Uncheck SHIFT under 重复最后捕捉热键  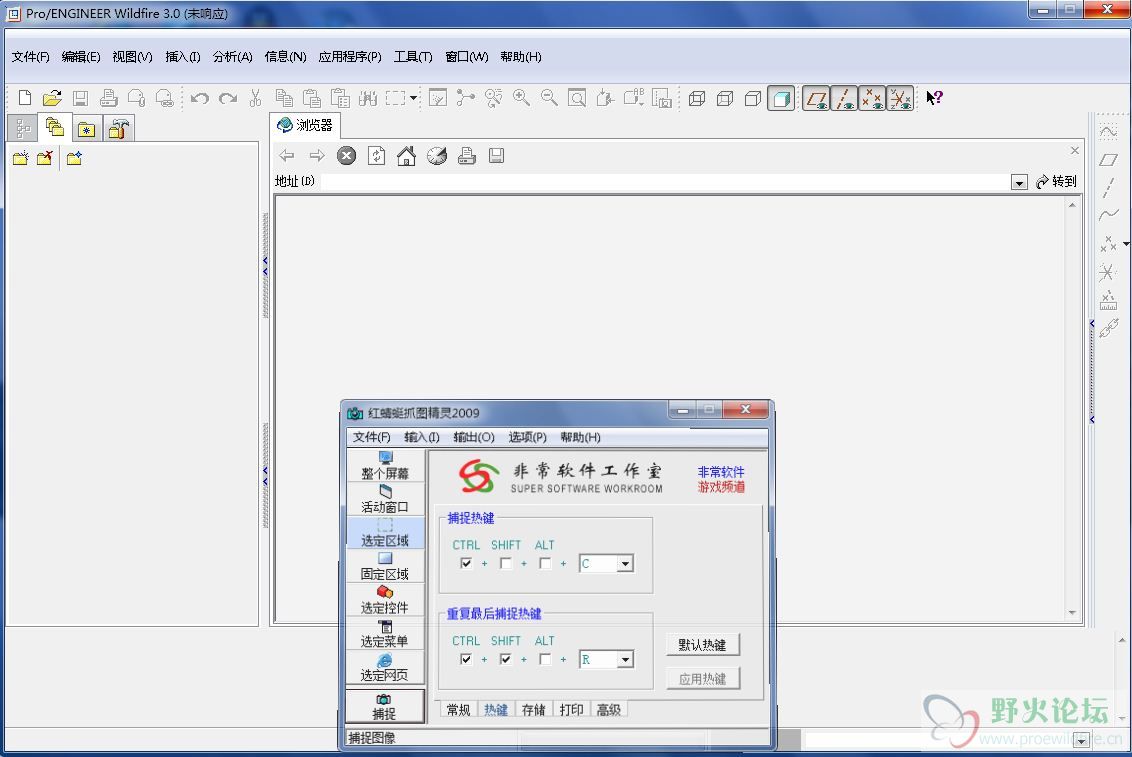point(505,659)
